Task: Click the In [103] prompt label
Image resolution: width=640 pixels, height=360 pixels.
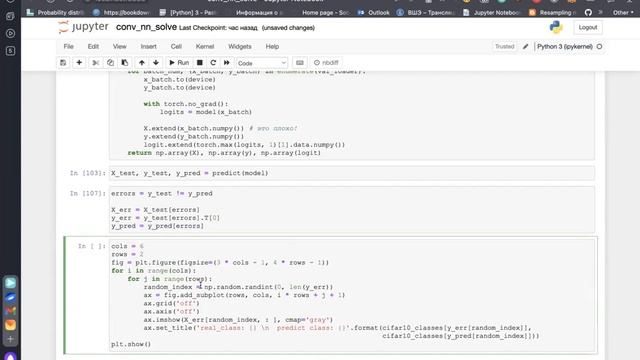Action: (87, 173)
